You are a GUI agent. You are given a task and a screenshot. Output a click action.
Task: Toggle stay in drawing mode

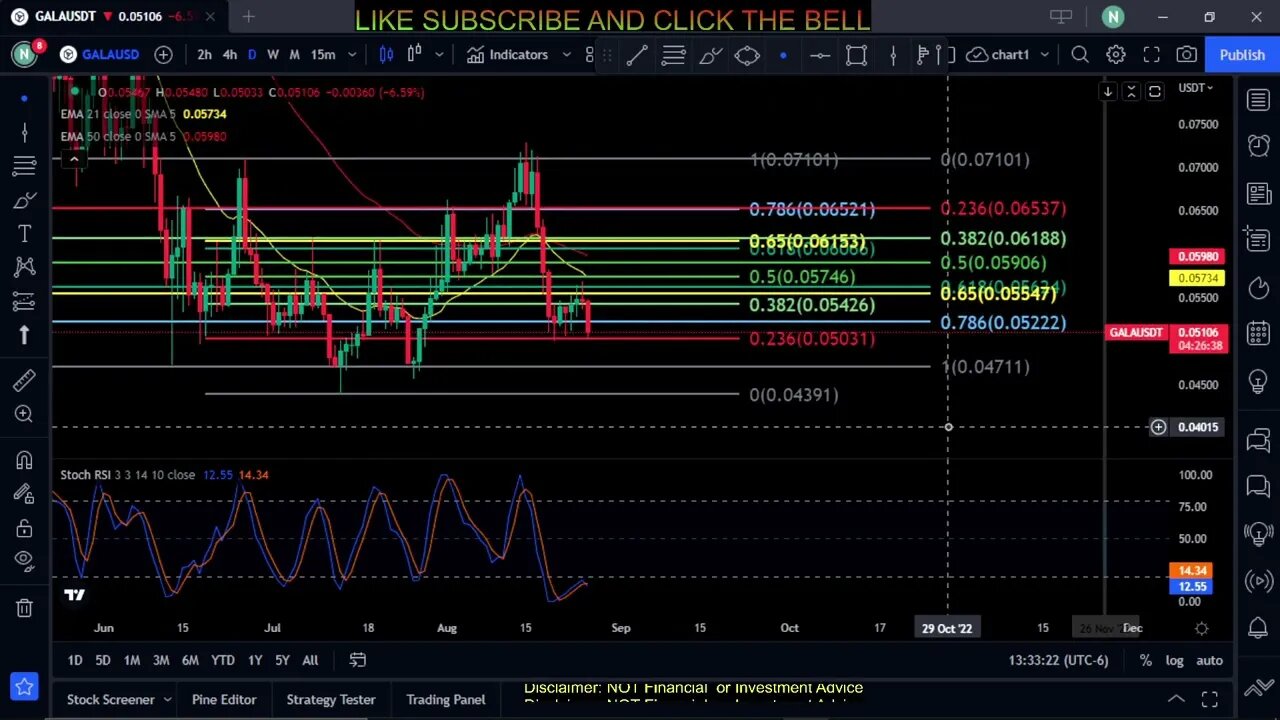coord(24,493)
